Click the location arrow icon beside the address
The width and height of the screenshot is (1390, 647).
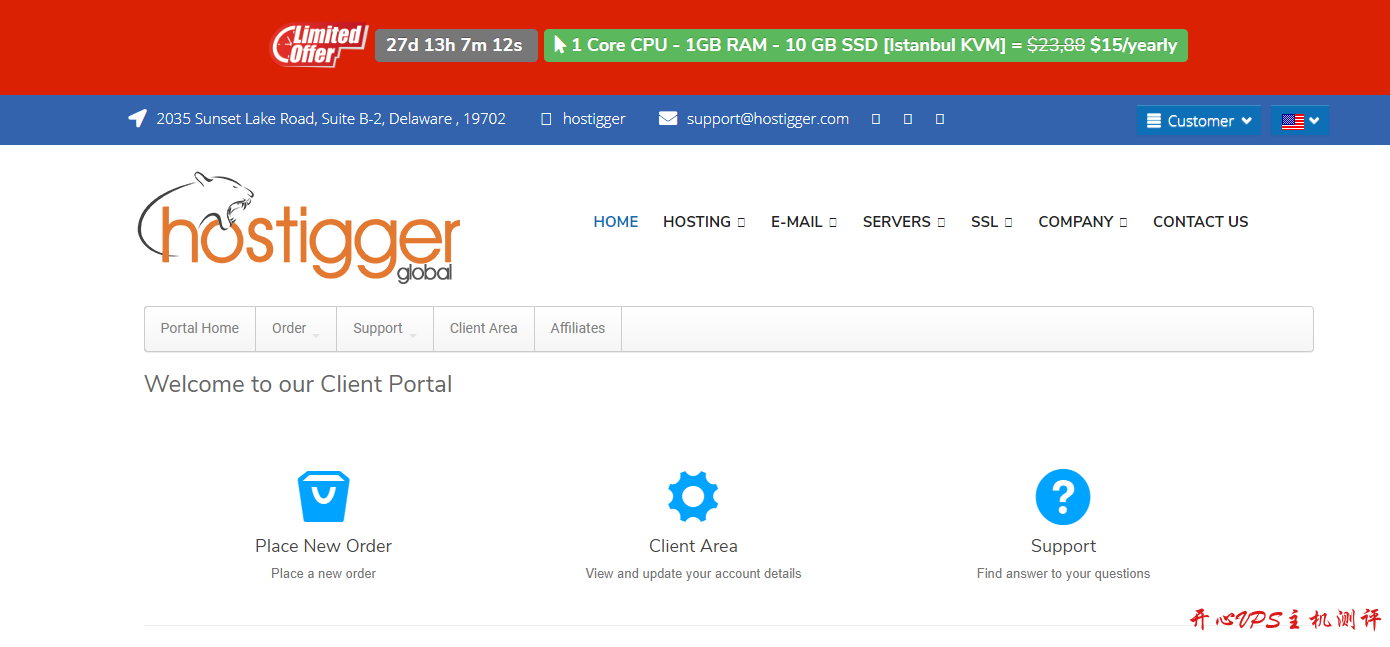click(x=137, y=119)
